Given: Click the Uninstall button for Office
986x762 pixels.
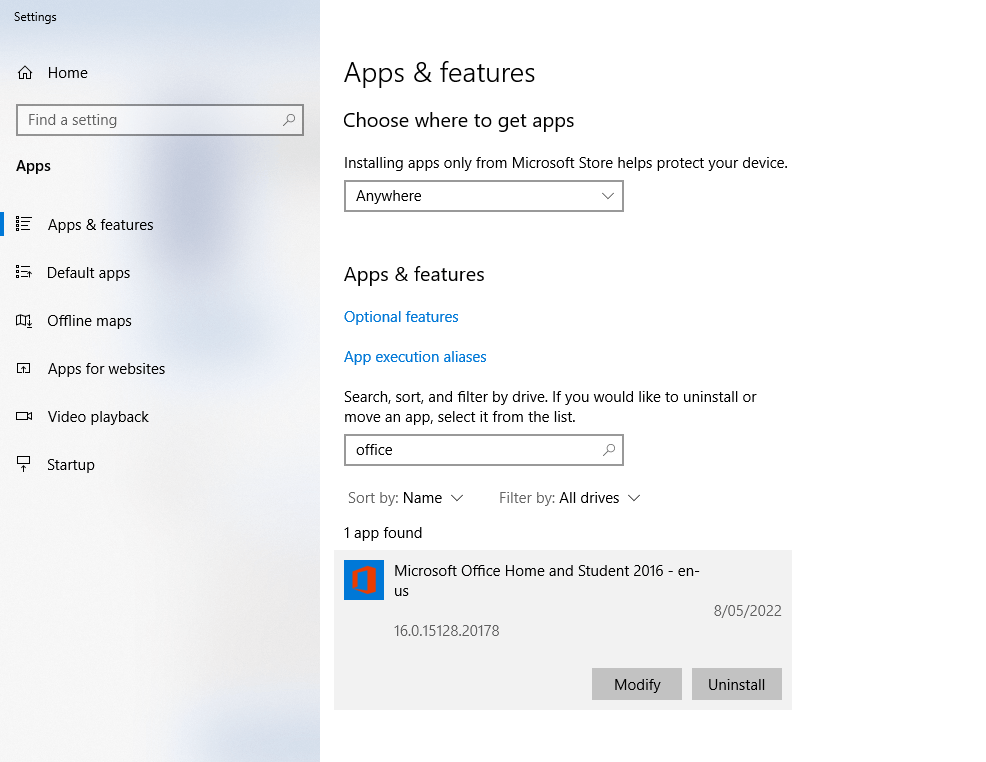Looking at the screenshot, I should (x=736, y=684).
